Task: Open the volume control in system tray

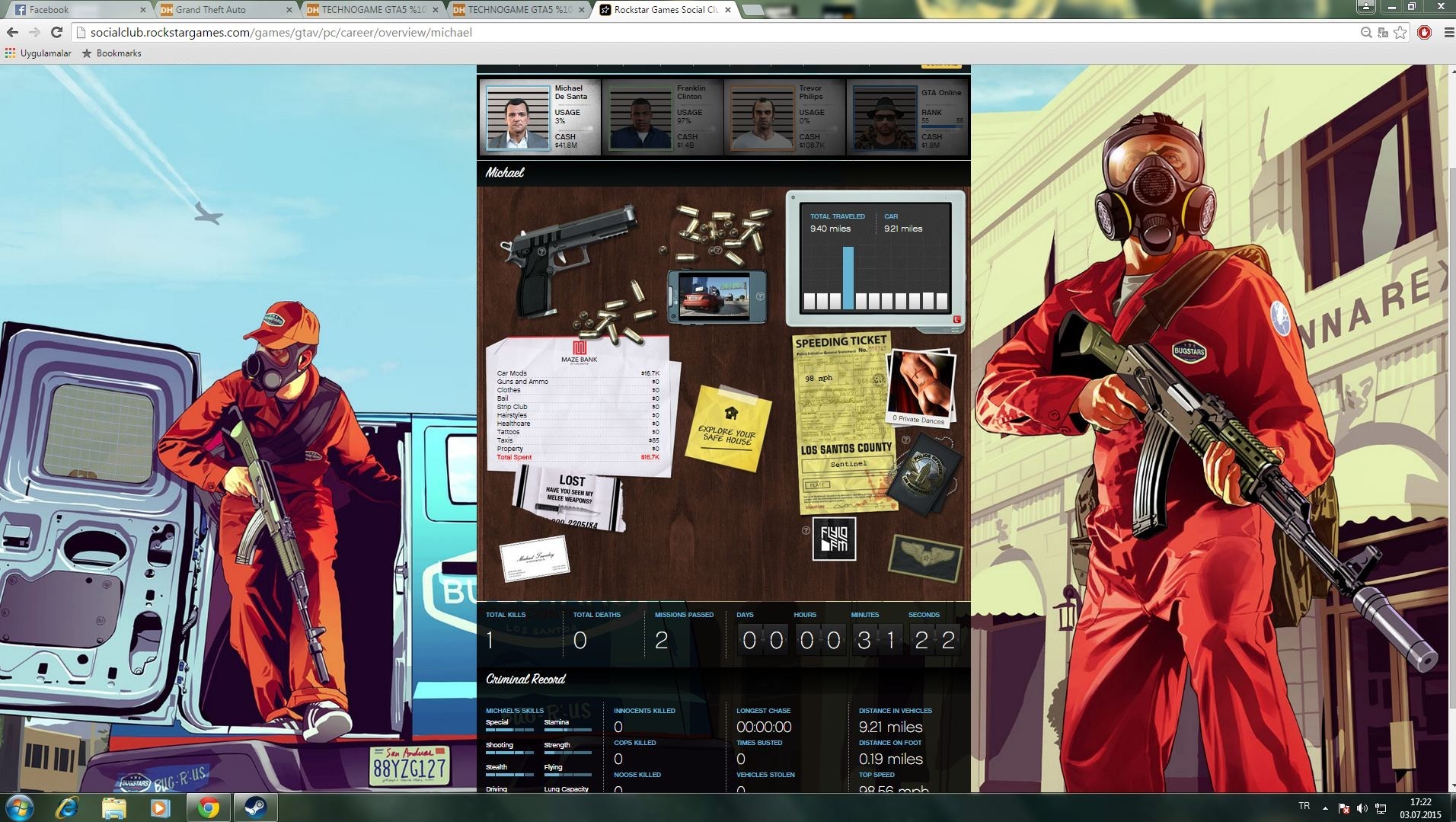Action: (1362, 808)
